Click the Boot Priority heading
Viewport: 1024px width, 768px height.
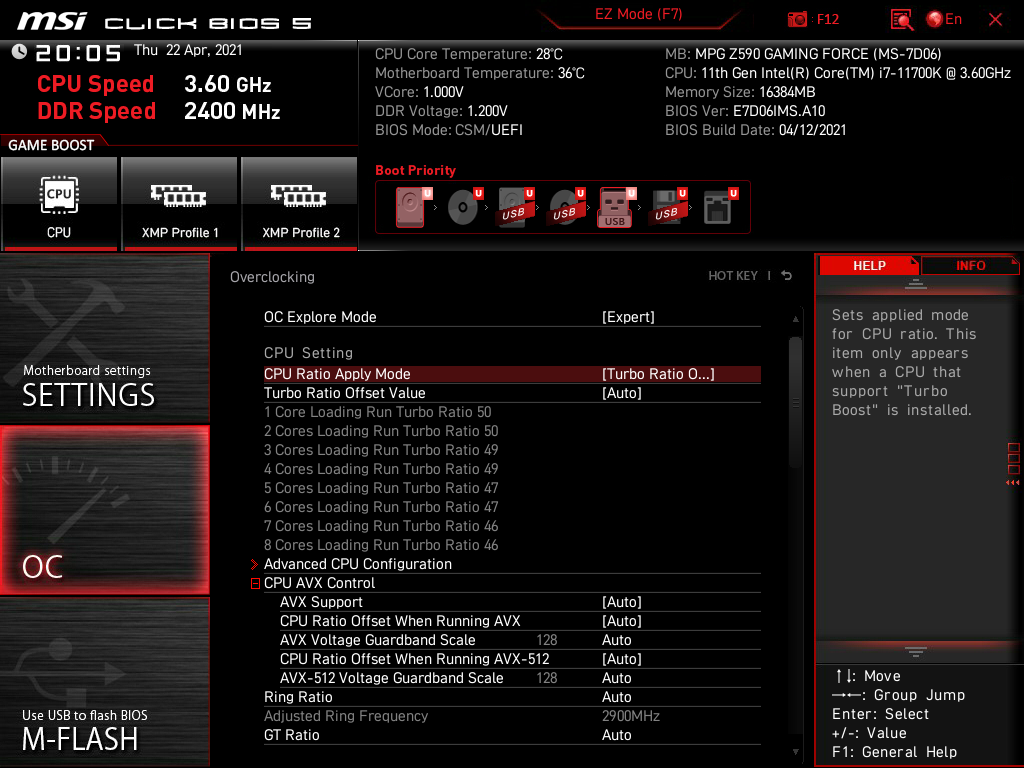pos(415,170)
